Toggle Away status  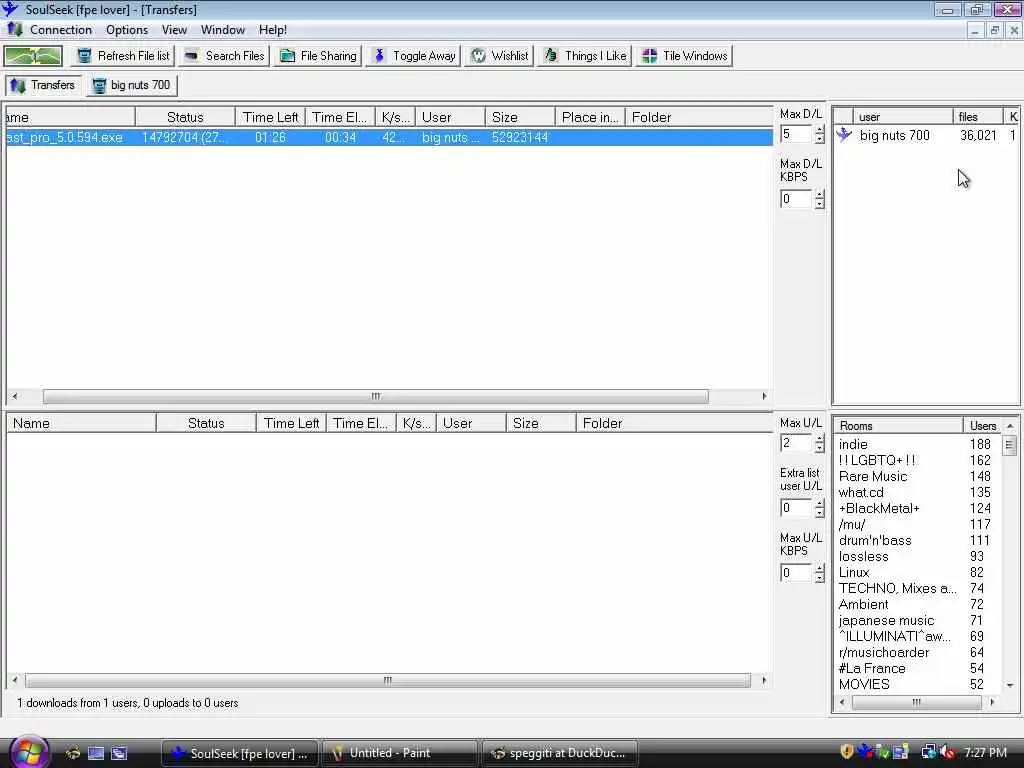point(413,56)
